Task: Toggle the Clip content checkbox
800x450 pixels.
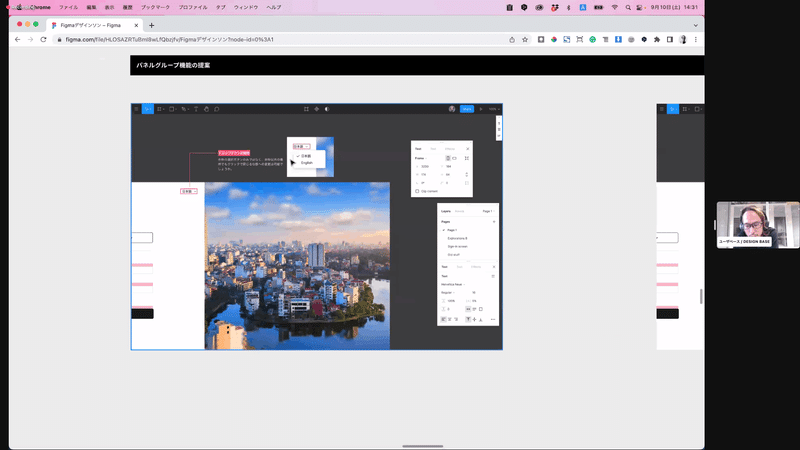Action: tap(417, 191)
